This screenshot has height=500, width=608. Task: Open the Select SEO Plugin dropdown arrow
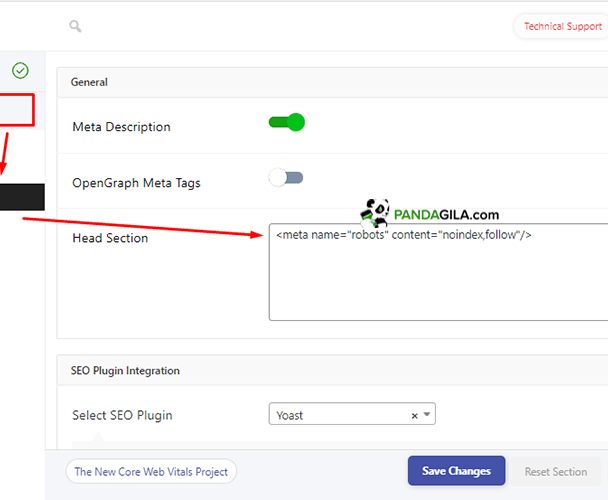point(427,415)
